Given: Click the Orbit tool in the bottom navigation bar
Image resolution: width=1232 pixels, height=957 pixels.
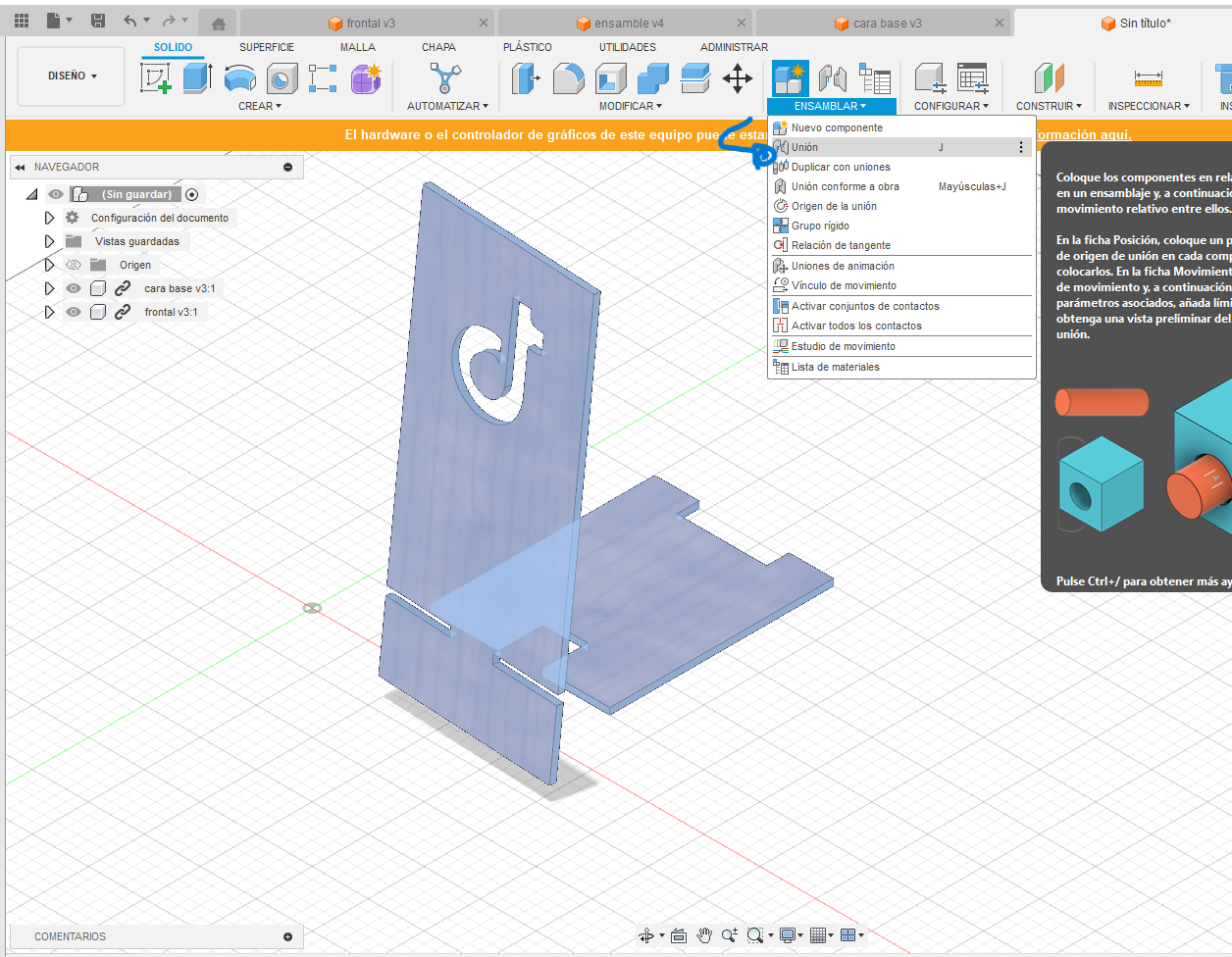Looking at the screenshot, I should point(646,935).
